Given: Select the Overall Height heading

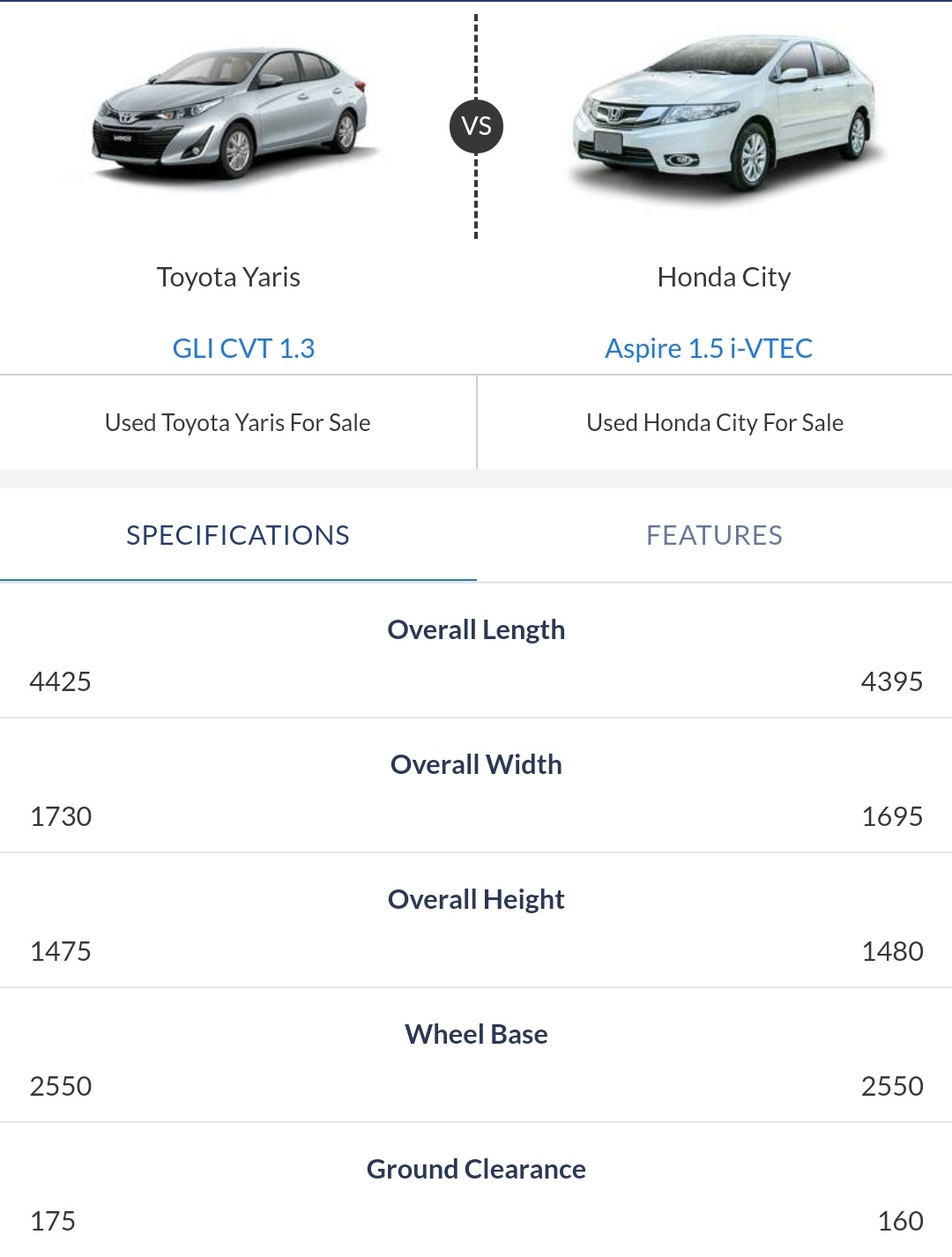Looking at the screenshot, I should (x=476, y=899).
